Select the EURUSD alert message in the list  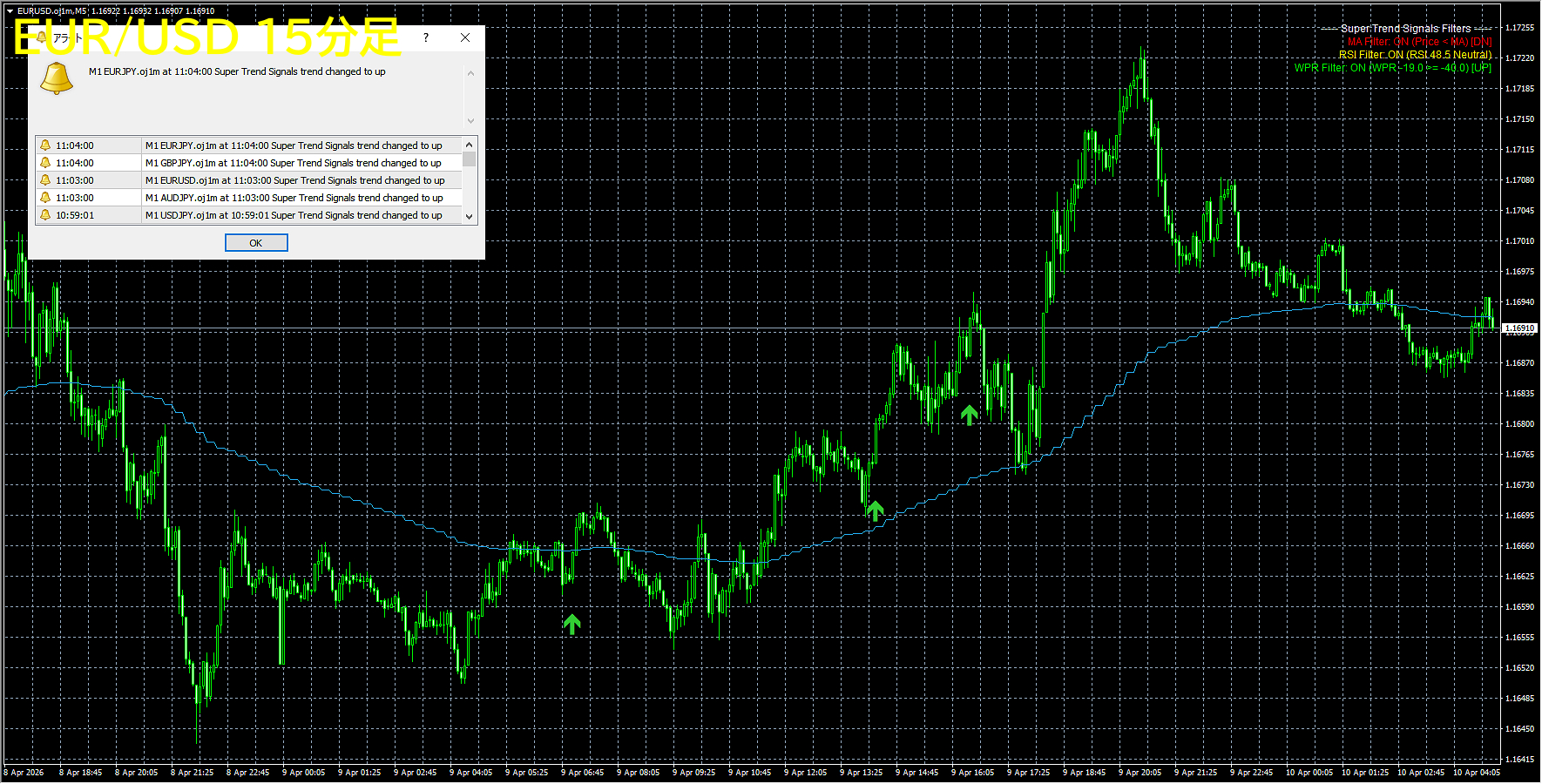tap(295, 180)
